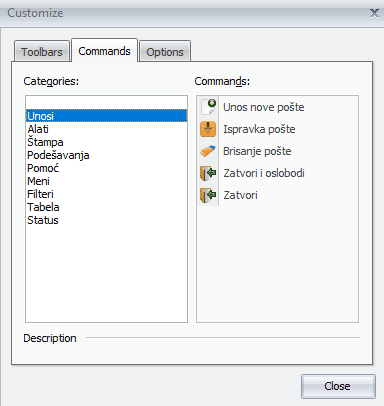Pick the Filteri category
This screenshot has height=406, width=384.
pyautogui.click(x=40, y=194)
